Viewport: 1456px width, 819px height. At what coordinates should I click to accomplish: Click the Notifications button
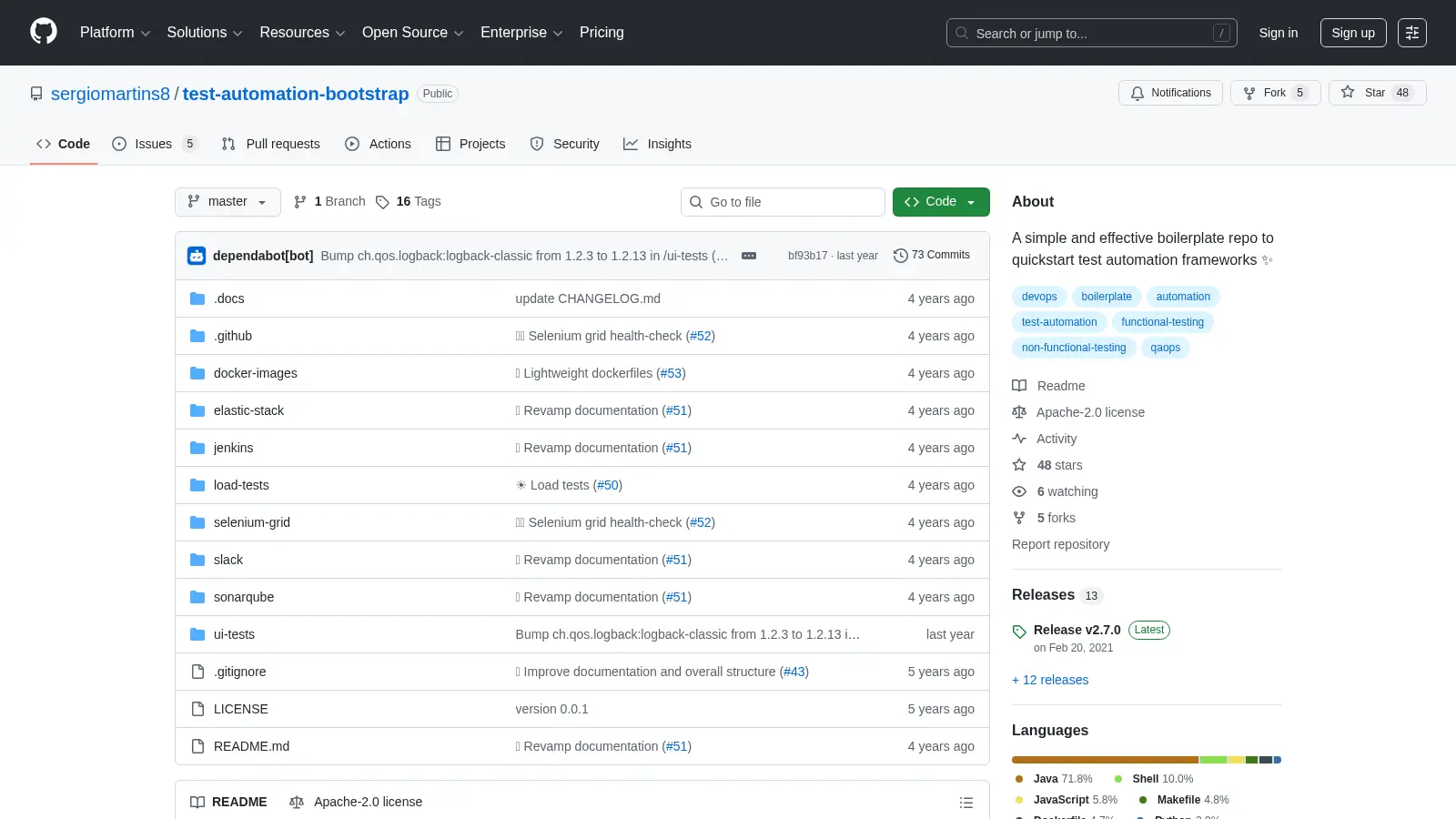1170,93
